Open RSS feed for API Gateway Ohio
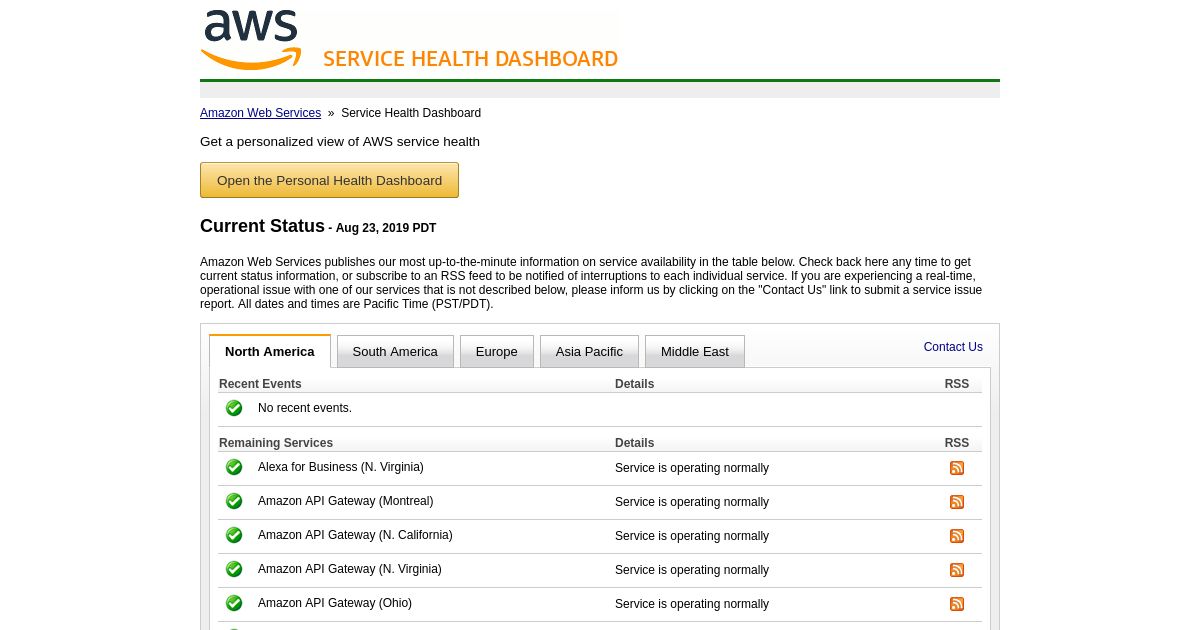The image size is (1200, 630). 957,604
